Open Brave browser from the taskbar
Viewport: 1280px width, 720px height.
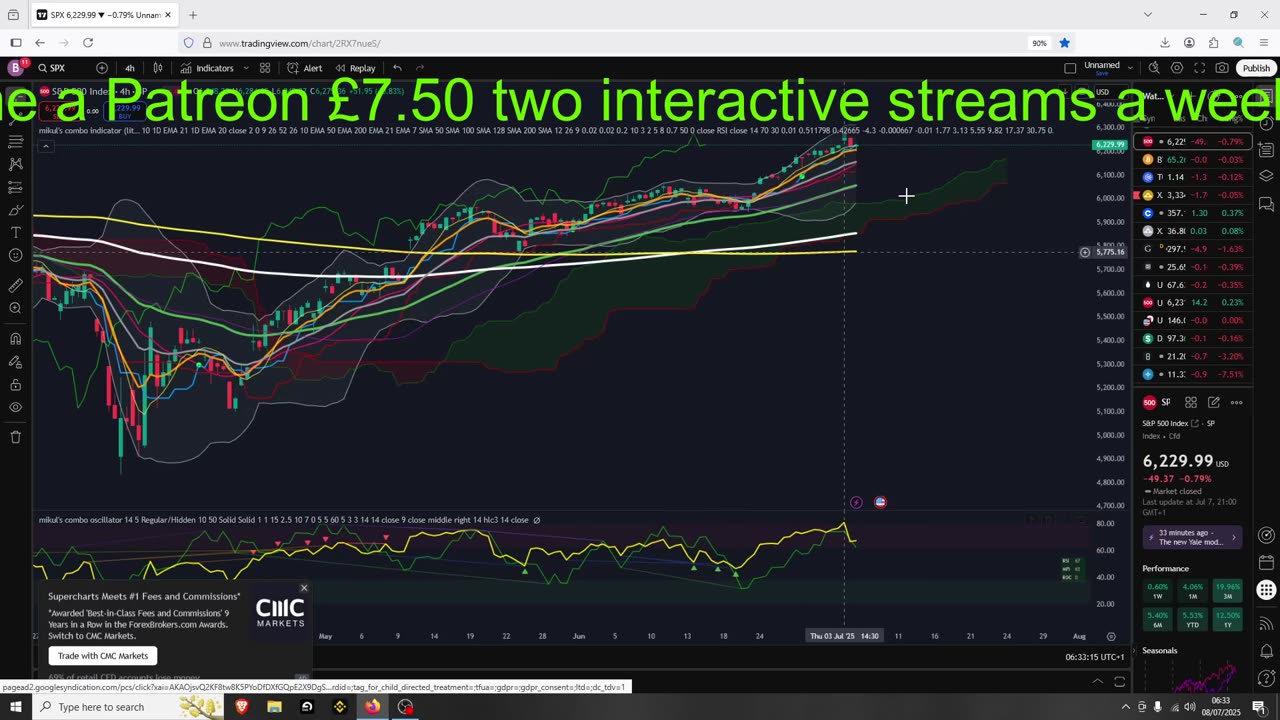click(241, 707)
